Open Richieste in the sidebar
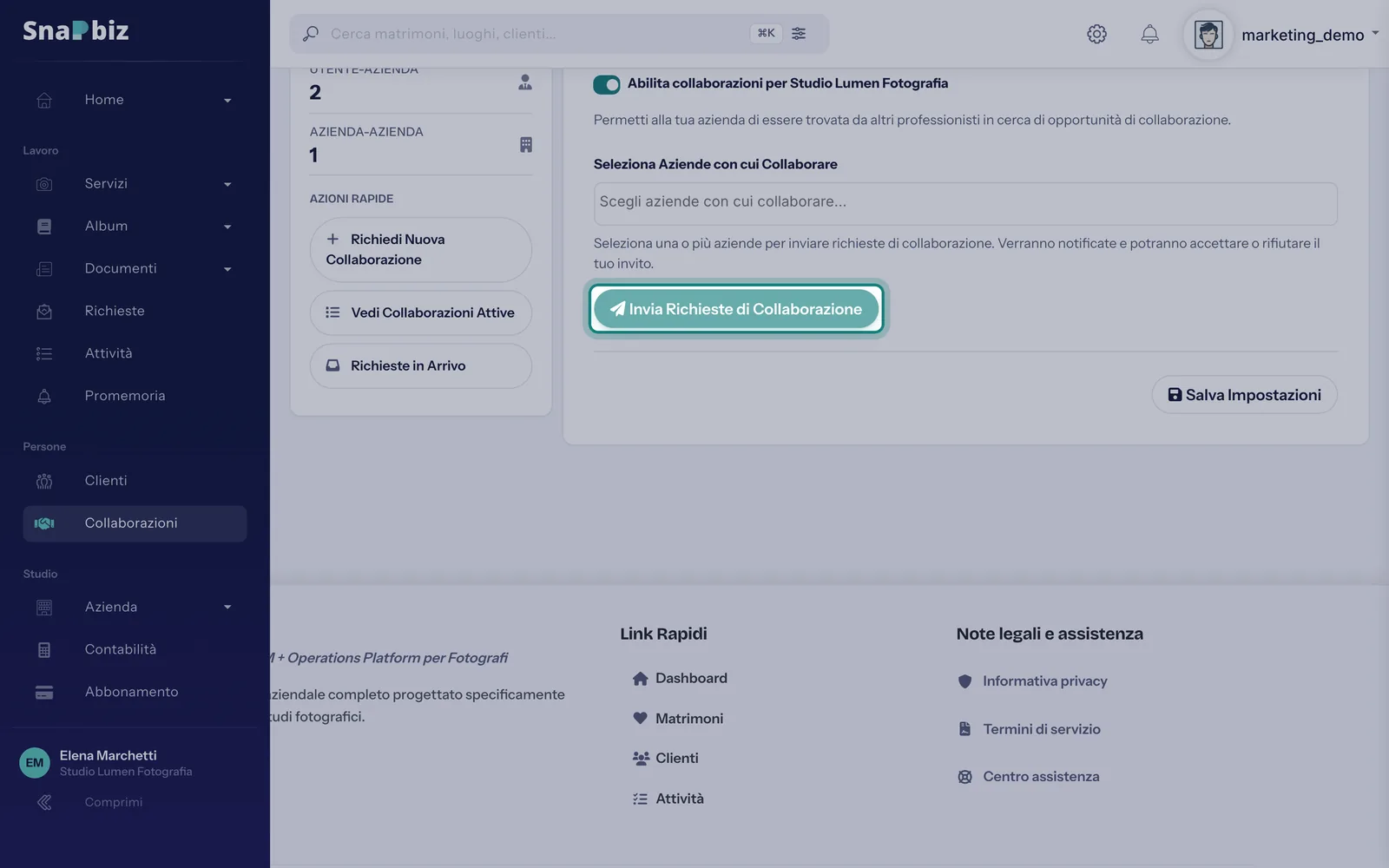 pos(135,311)
